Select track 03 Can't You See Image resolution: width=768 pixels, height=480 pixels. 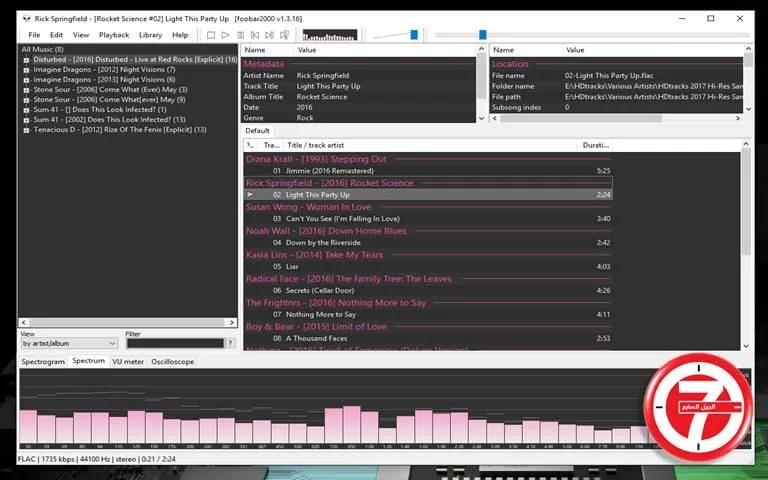428,219
